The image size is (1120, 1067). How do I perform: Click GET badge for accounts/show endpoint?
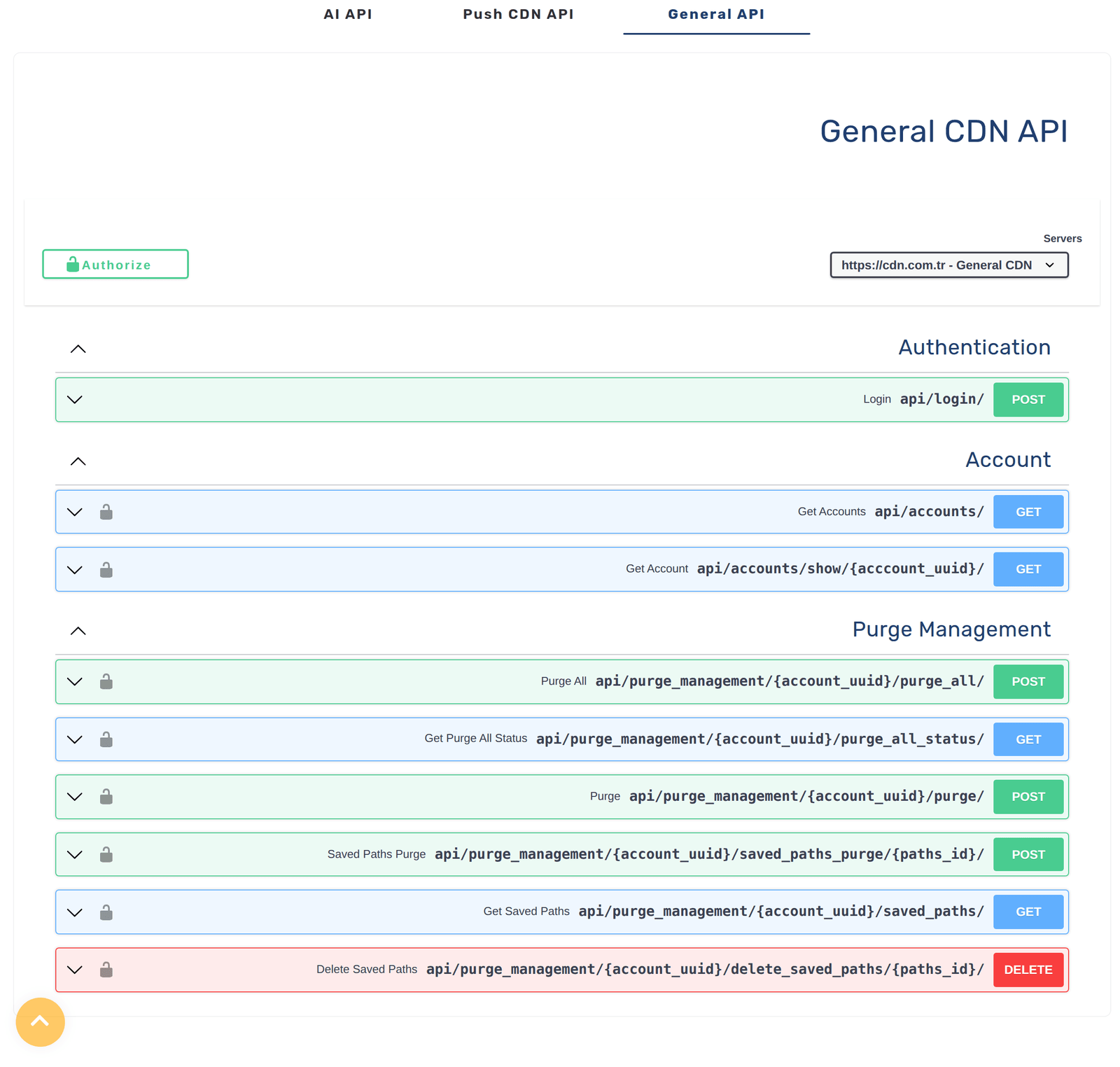pyautogui.click(x=1028, y=569)
